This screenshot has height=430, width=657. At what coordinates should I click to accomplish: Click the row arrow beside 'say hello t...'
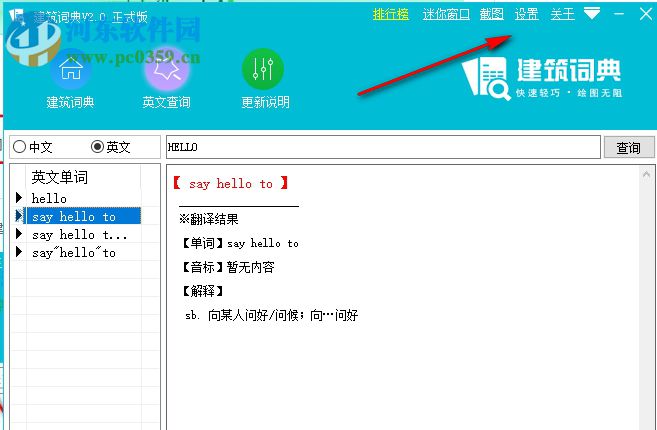(18, 234)
